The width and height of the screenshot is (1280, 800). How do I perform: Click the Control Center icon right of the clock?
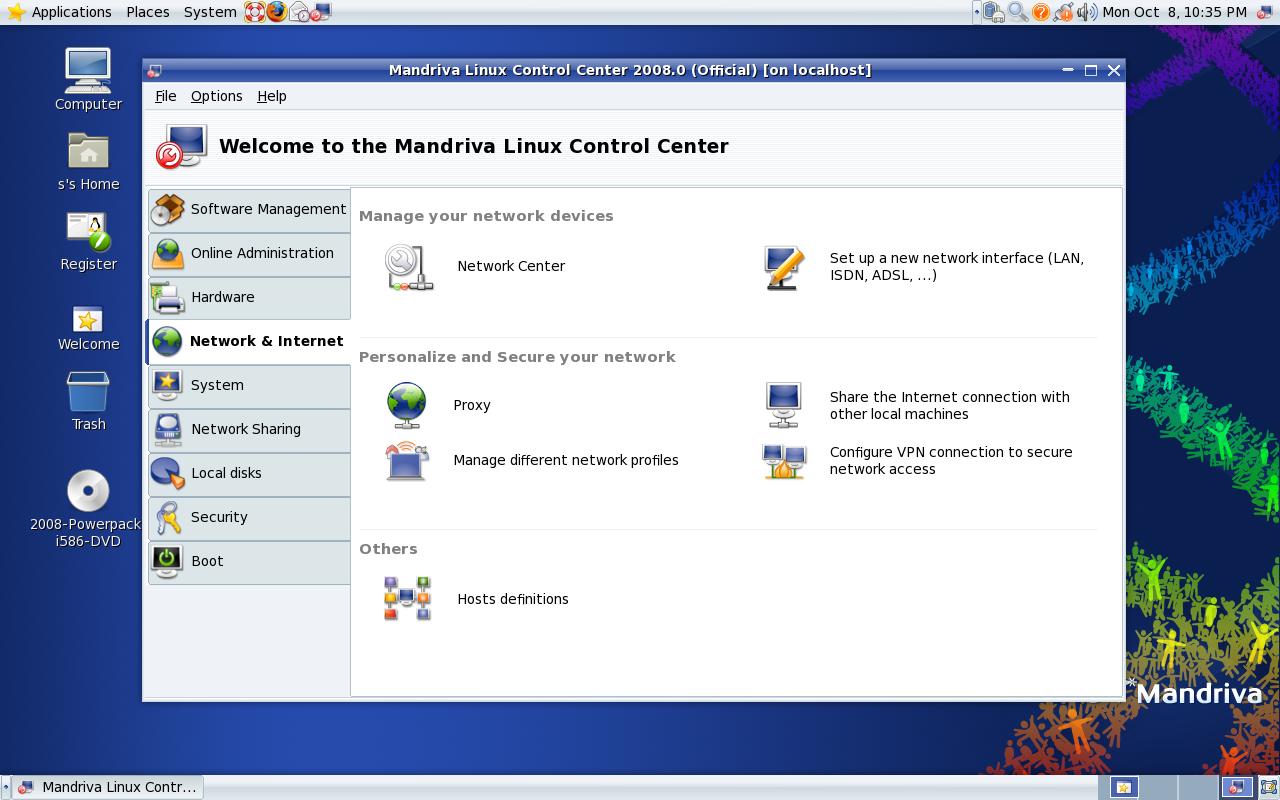point(1264,12)
